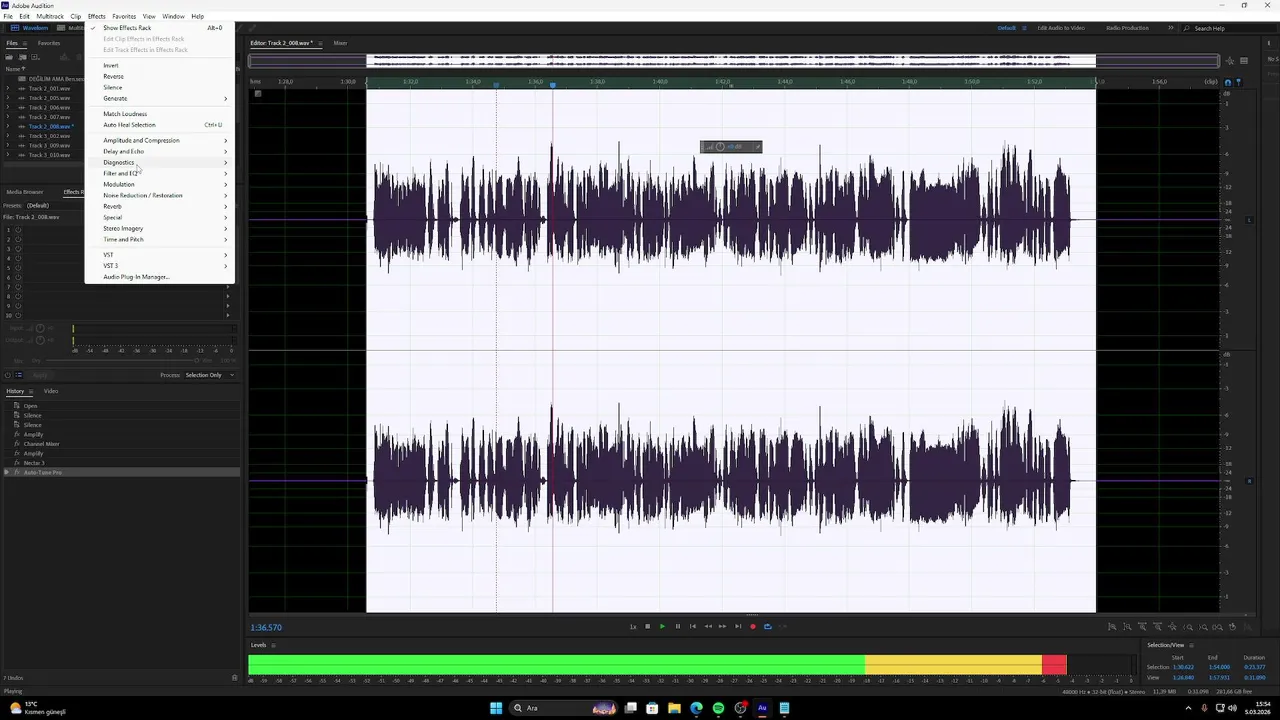
Task: Open Spotify from the taskbar
Action: pos(718,708)
